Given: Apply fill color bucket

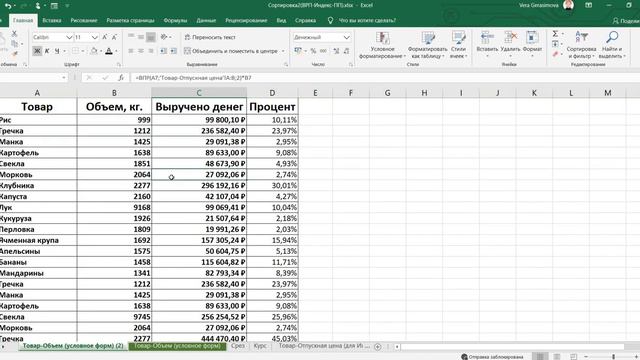Looking at the screenshot, I should (94, 51).
